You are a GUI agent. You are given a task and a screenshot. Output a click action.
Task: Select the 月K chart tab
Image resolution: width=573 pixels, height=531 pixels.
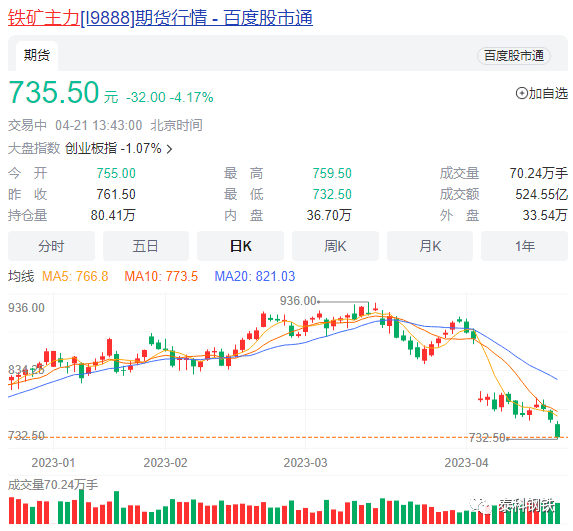430,246
